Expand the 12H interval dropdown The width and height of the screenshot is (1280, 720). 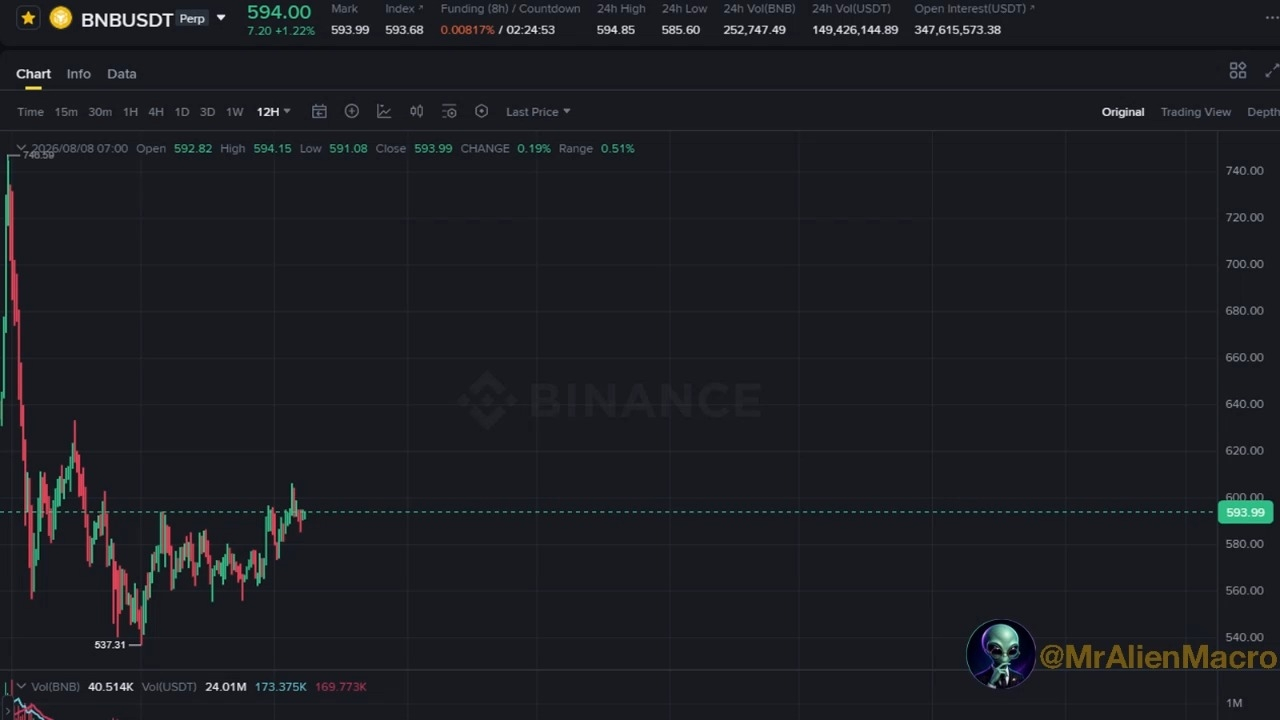[273, 112]
